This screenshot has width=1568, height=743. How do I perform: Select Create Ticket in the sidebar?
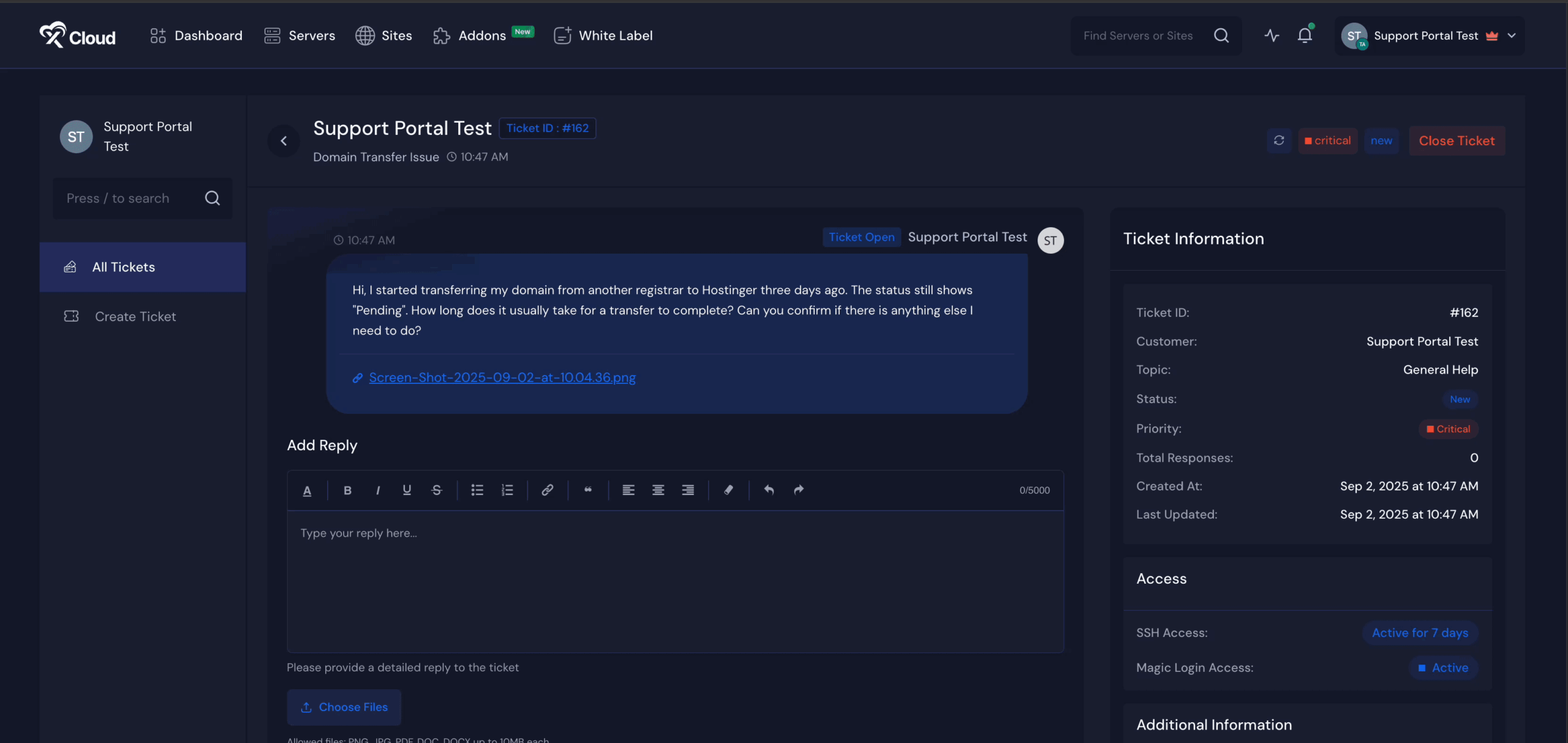135,317
